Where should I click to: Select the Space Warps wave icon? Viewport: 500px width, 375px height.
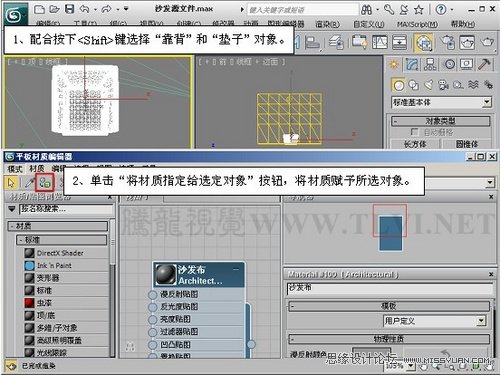tap(473, 85)
